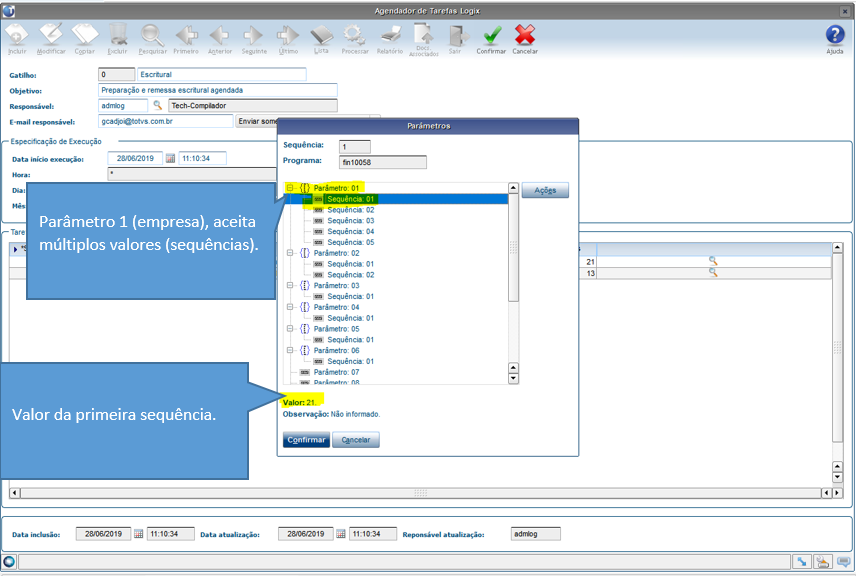The width and height of the screenshot is (856, 576).
Task: Click the Processar gears icon
Action: coord(354,35)
